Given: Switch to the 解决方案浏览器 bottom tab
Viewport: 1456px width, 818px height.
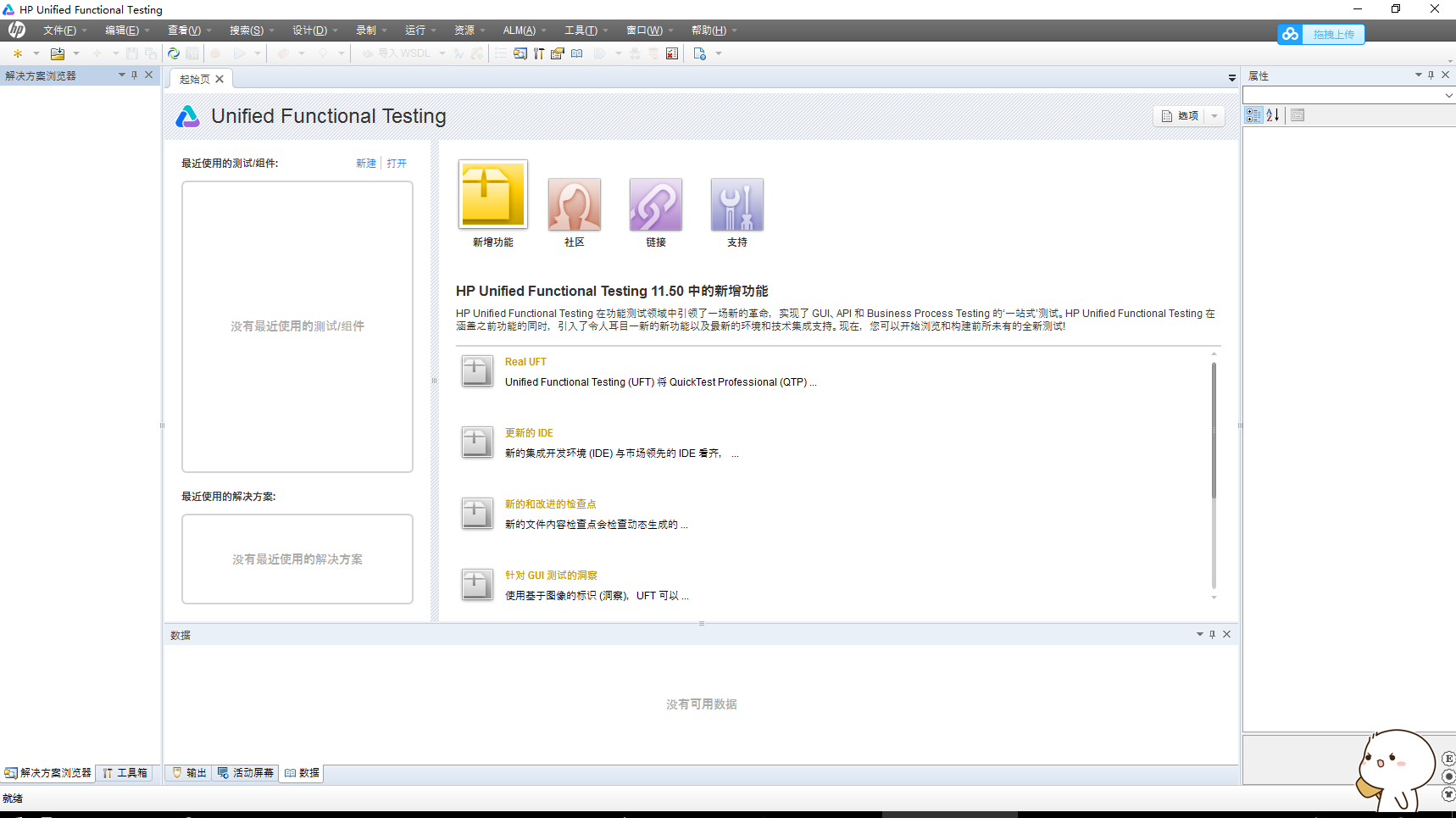Looking at the screenshot, I should tap(47, 773).
